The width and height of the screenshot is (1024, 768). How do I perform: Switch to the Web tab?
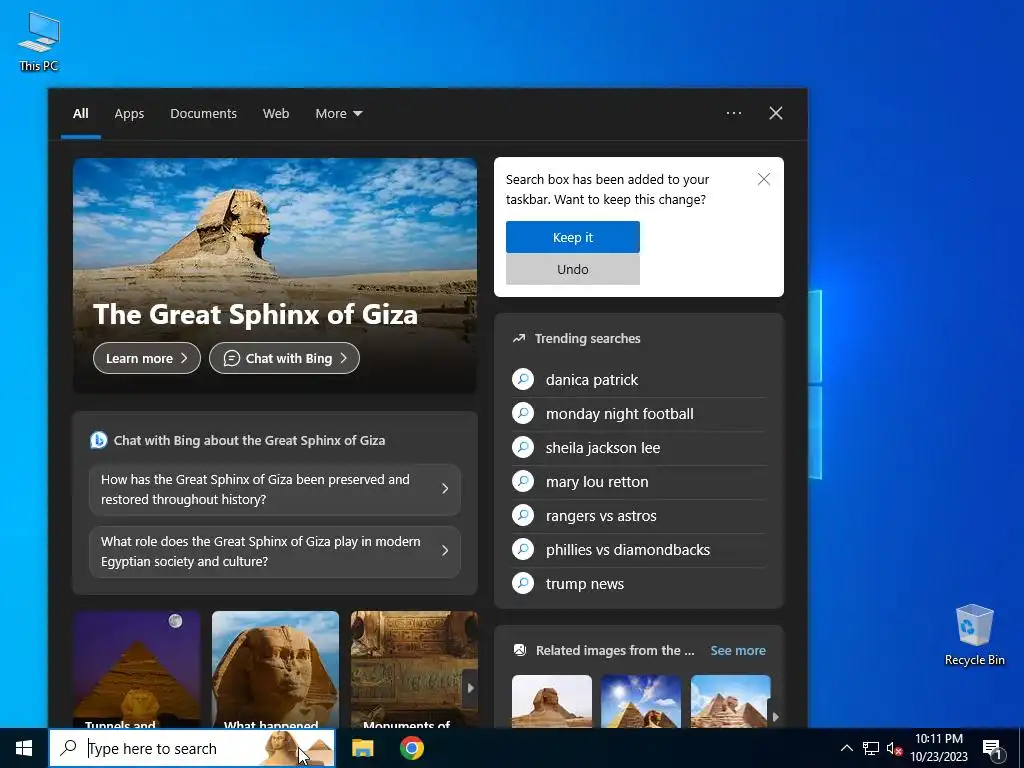(276, 114)
